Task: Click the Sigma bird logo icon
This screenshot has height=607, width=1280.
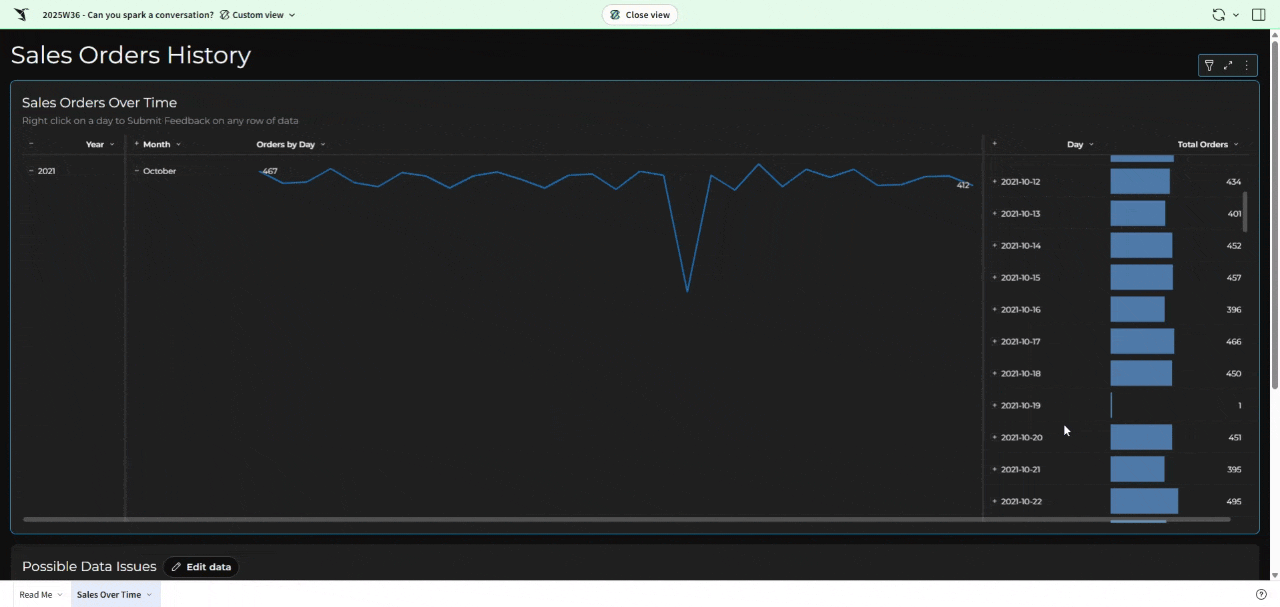Action: tap(21, 15)
